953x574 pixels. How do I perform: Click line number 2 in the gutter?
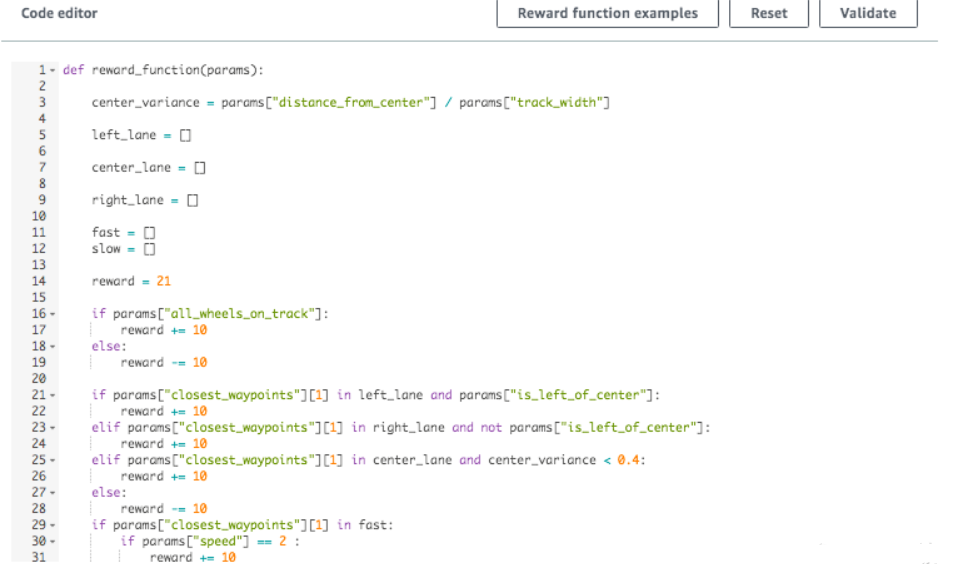coord(42,86)
